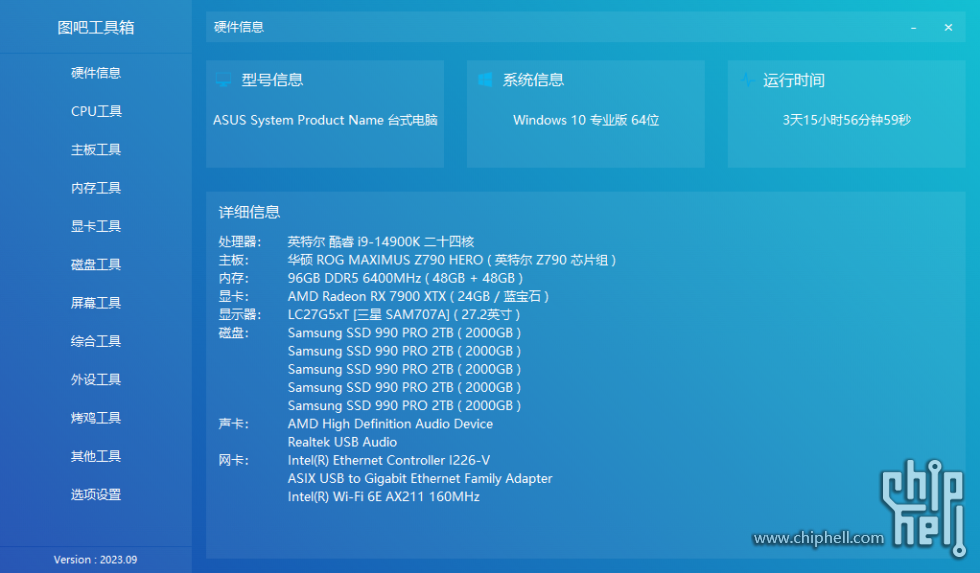Click the GPU line AMD Radeon RX 7900 XTX
This screenshot has width=980, height=573.
tap(418, 296)
